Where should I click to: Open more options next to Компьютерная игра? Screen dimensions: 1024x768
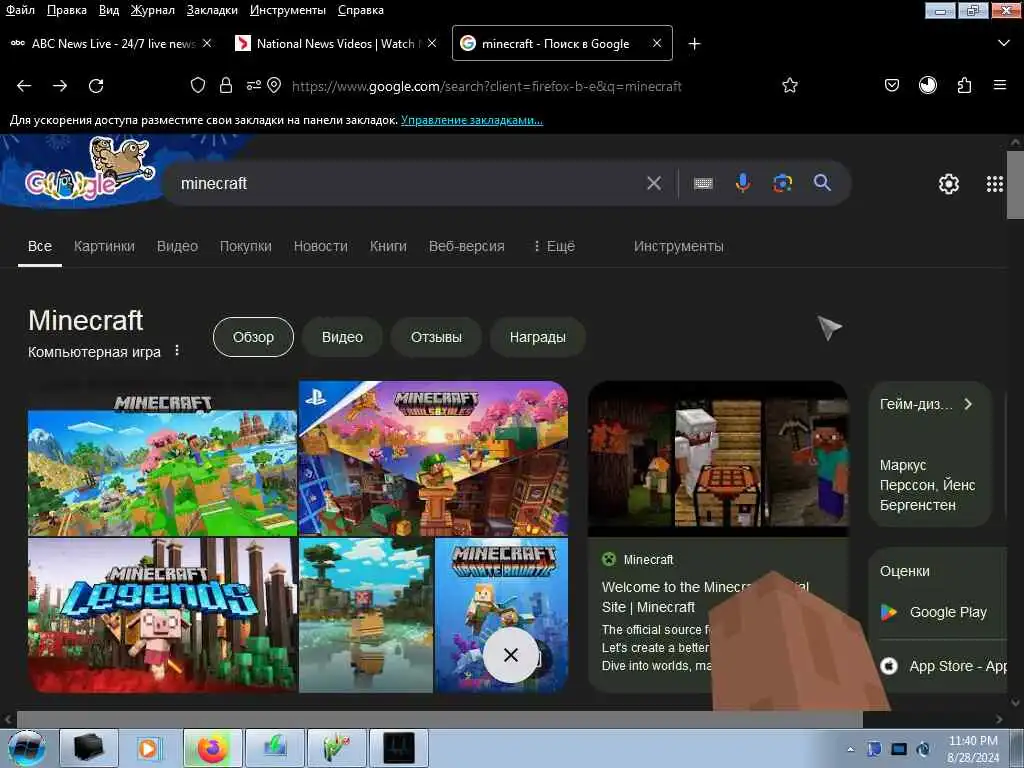tap(177, 351)
